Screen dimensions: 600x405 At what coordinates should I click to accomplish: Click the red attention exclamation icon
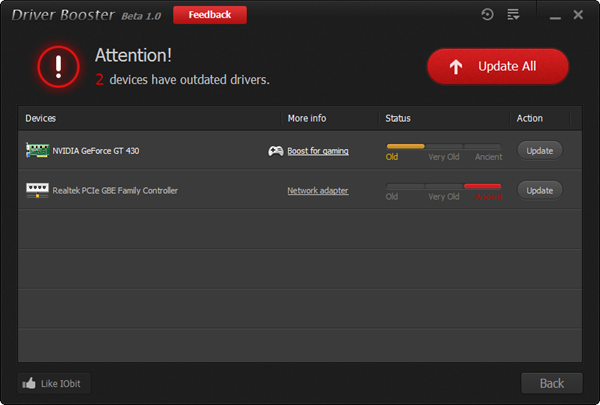click(59, 67)
